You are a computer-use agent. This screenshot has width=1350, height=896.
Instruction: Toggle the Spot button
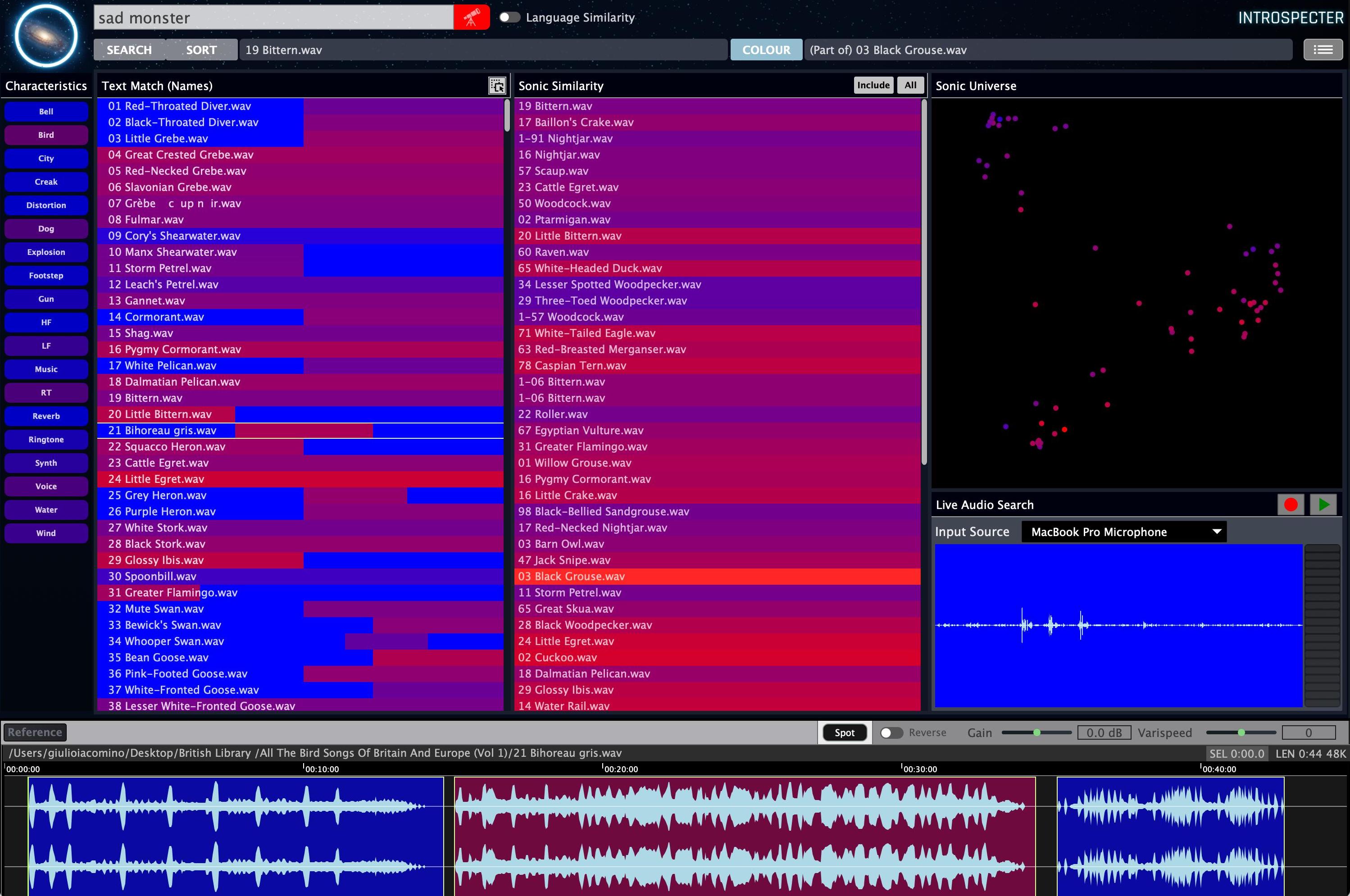pos(845,732)
